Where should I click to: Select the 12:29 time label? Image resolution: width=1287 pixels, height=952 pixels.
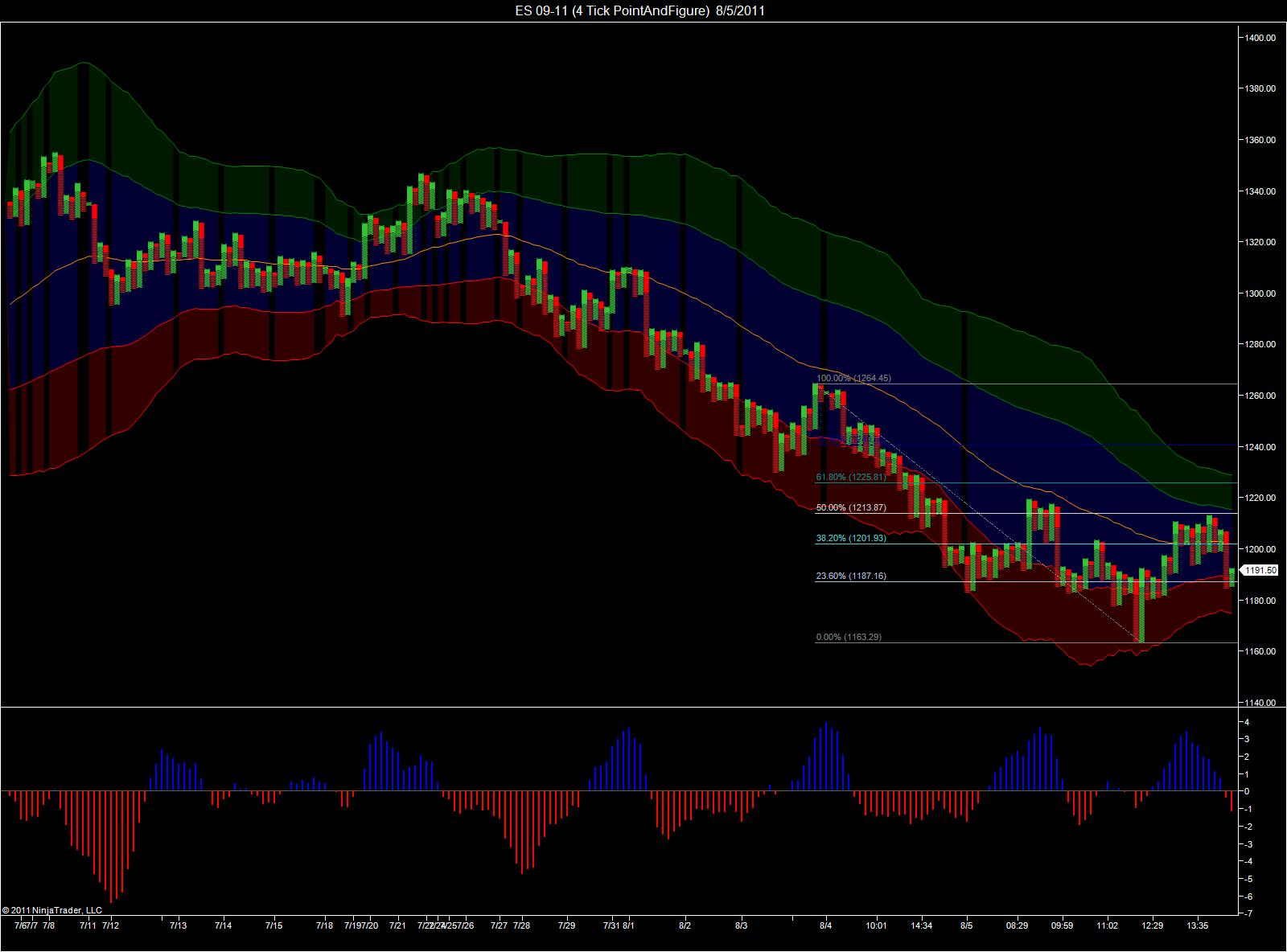pyautogui.click(x=1153, y=925)
